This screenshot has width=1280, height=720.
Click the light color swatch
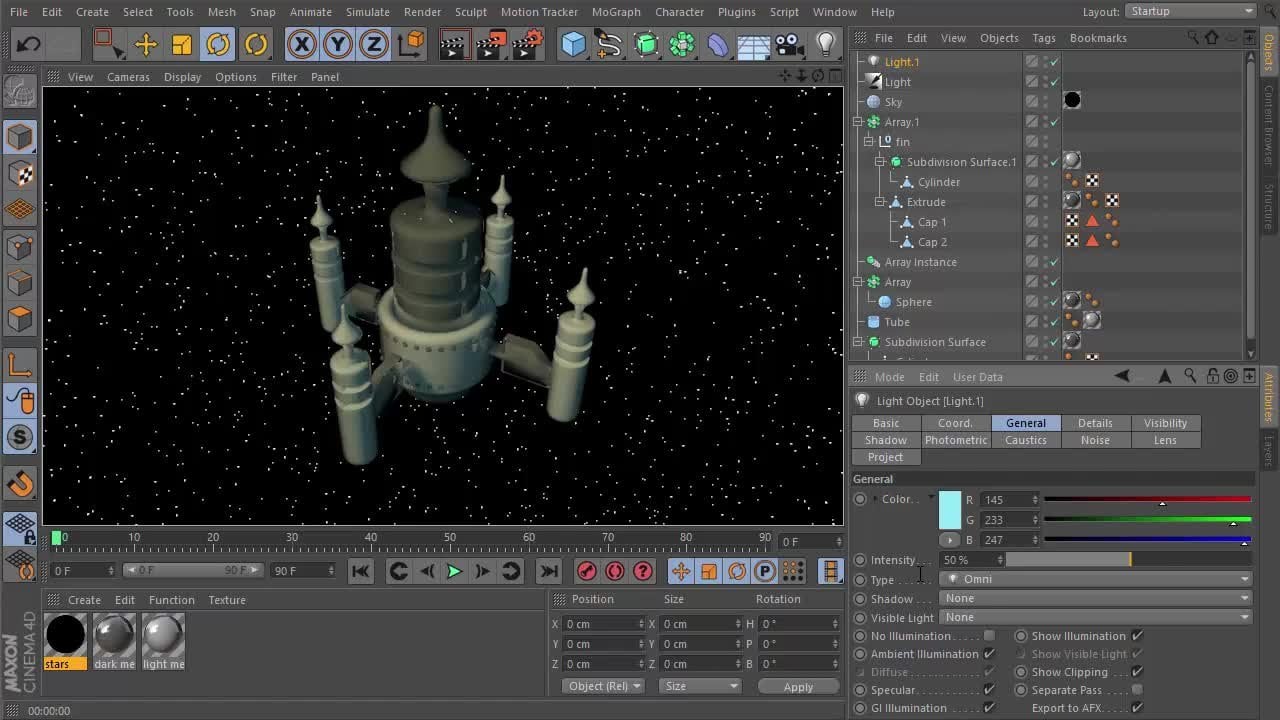(949, 510)
